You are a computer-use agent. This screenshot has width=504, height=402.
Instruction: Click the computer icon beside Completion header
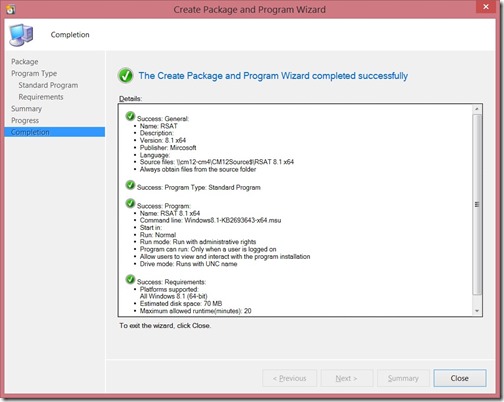pos(21,35)
